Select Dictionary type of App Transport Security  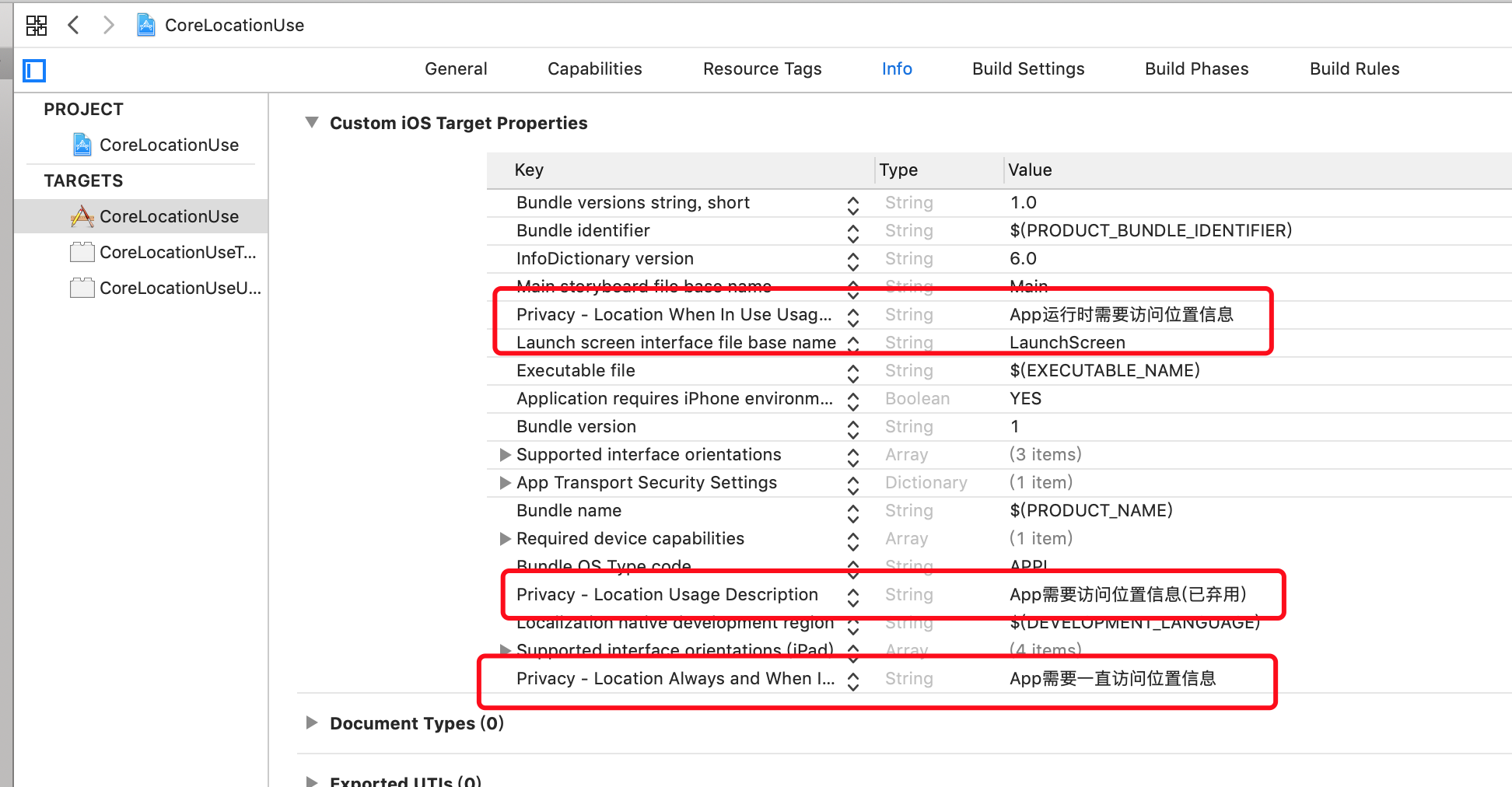(926, 482)
